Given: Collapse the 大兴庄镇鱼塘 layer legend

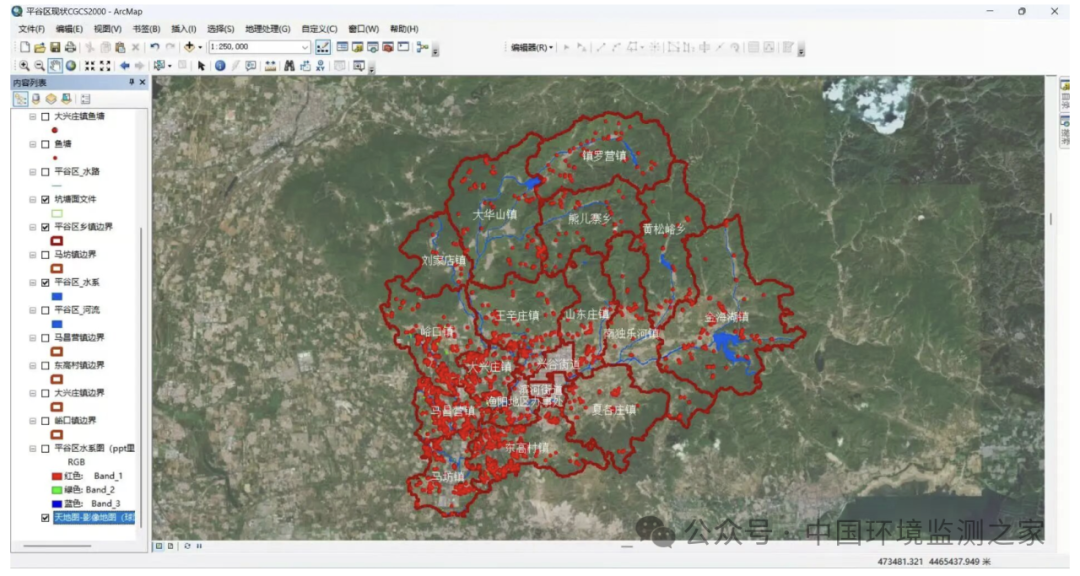Looking at the screenshot, I should (x=32, y=117).
